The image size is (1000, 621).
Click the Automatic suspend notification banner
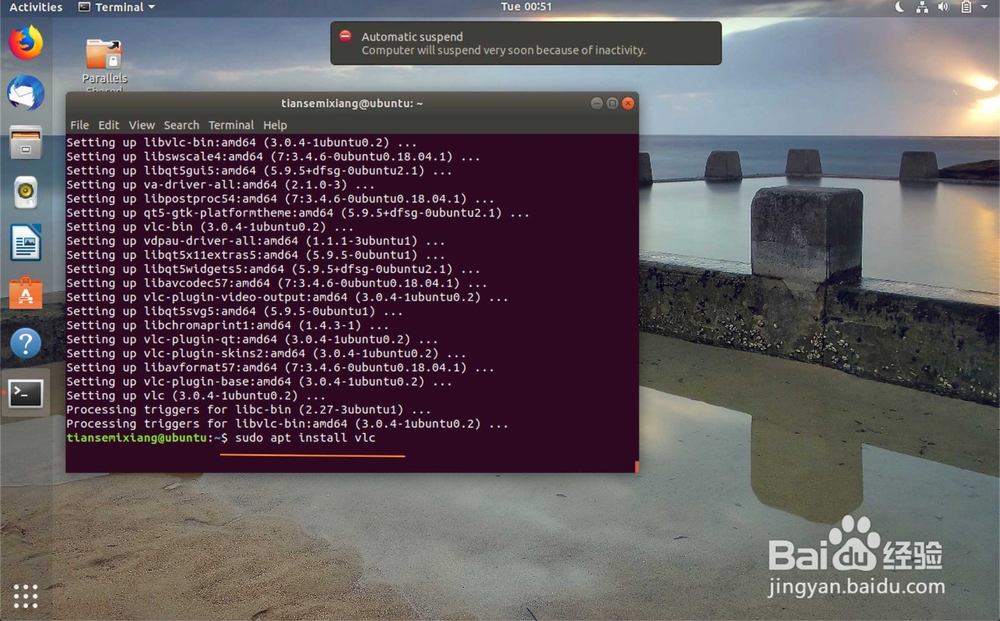pyautogui.click(x=526, y=43)
